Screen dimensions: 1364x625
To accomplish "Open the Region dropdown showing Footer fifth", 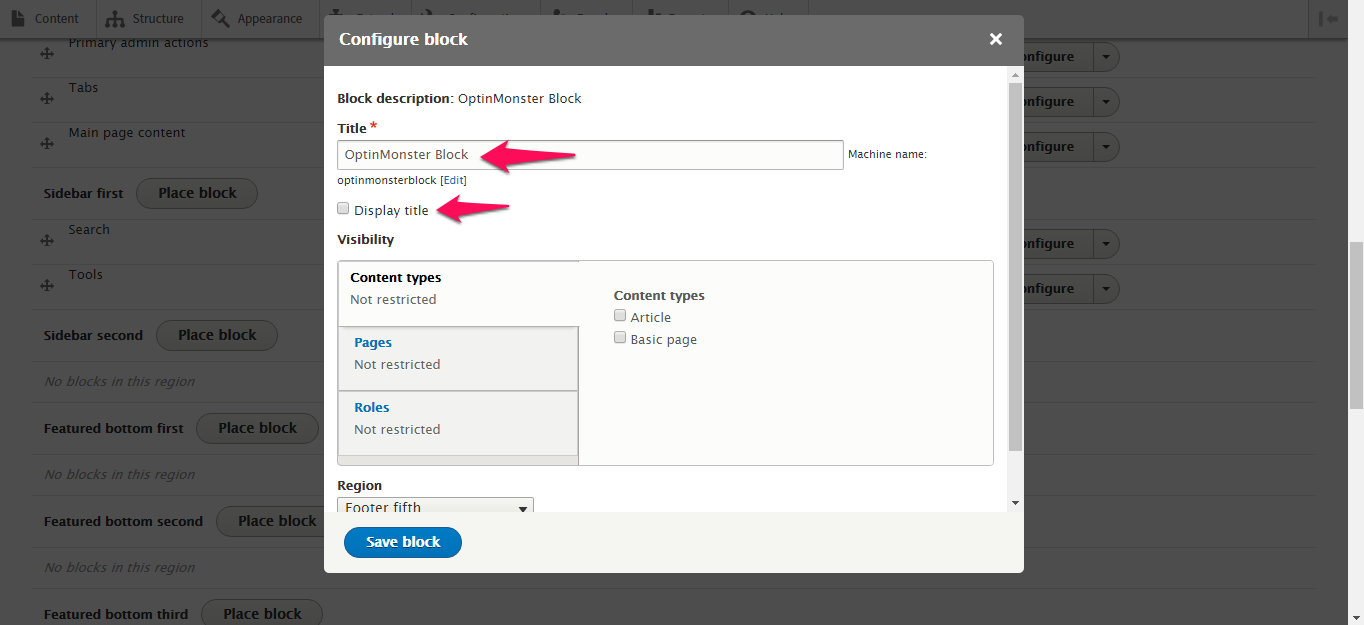I will coord(435,505).
